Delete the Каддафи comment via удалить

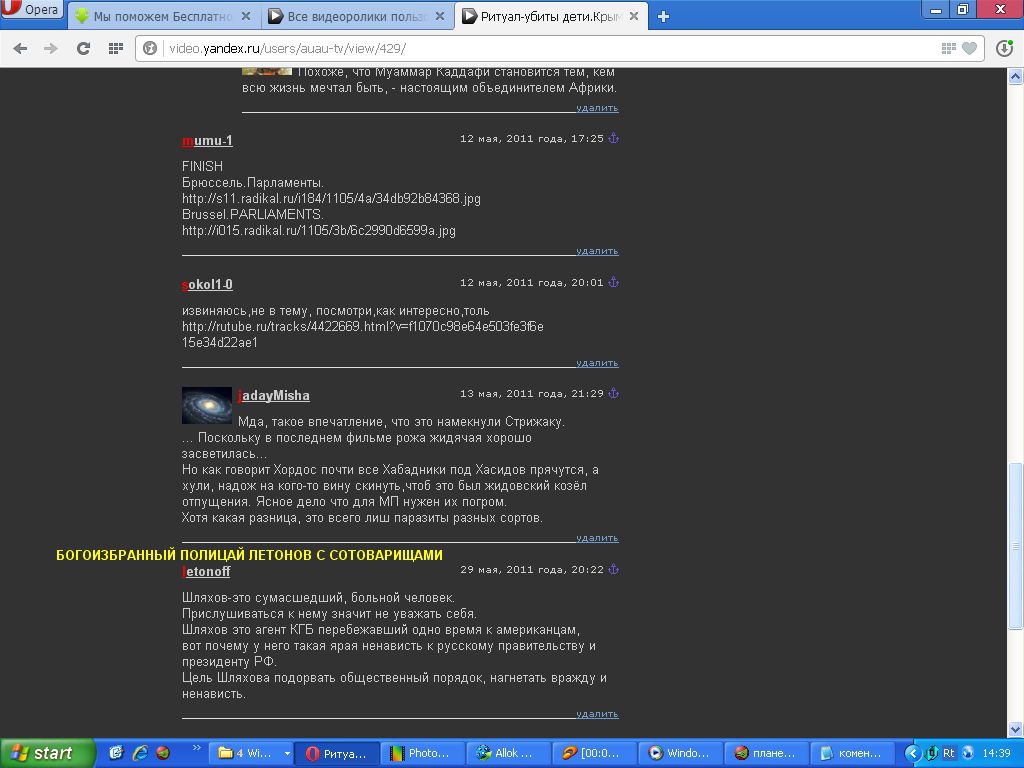597,108
